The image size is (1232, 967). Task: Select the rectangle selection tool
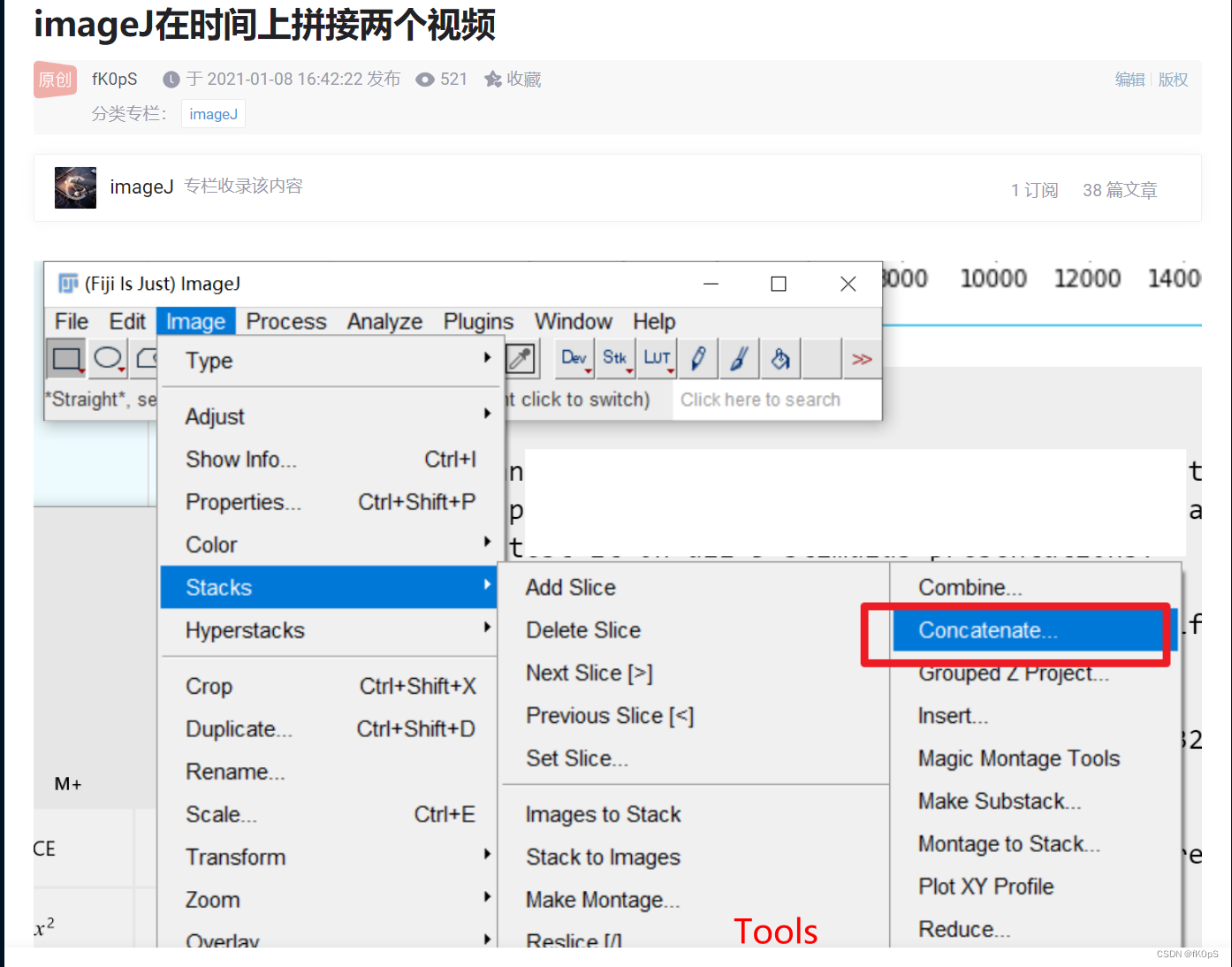[x=65, y=358]
